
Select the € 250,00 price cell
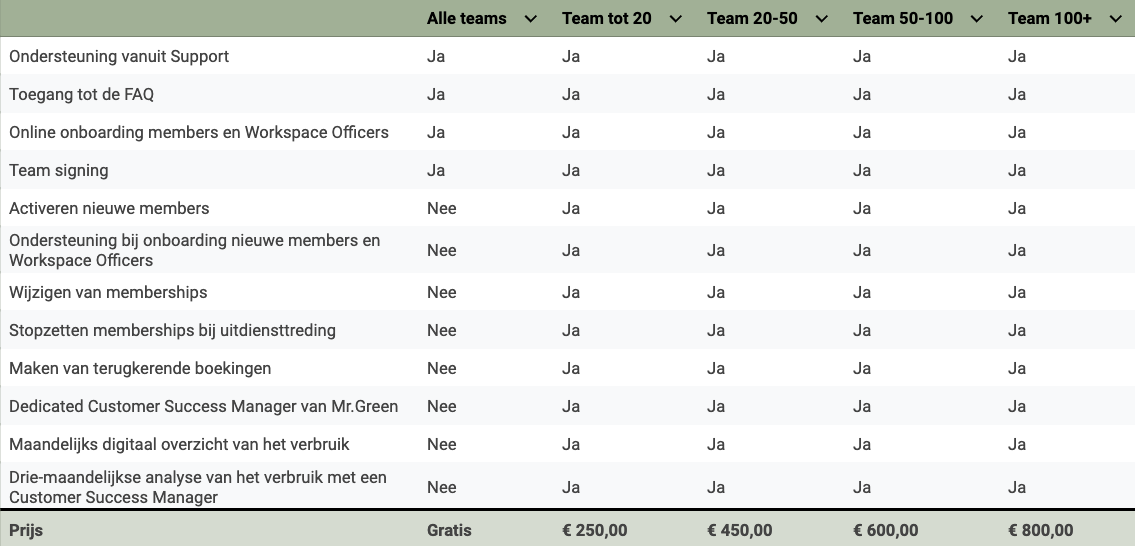coord(595,531)
